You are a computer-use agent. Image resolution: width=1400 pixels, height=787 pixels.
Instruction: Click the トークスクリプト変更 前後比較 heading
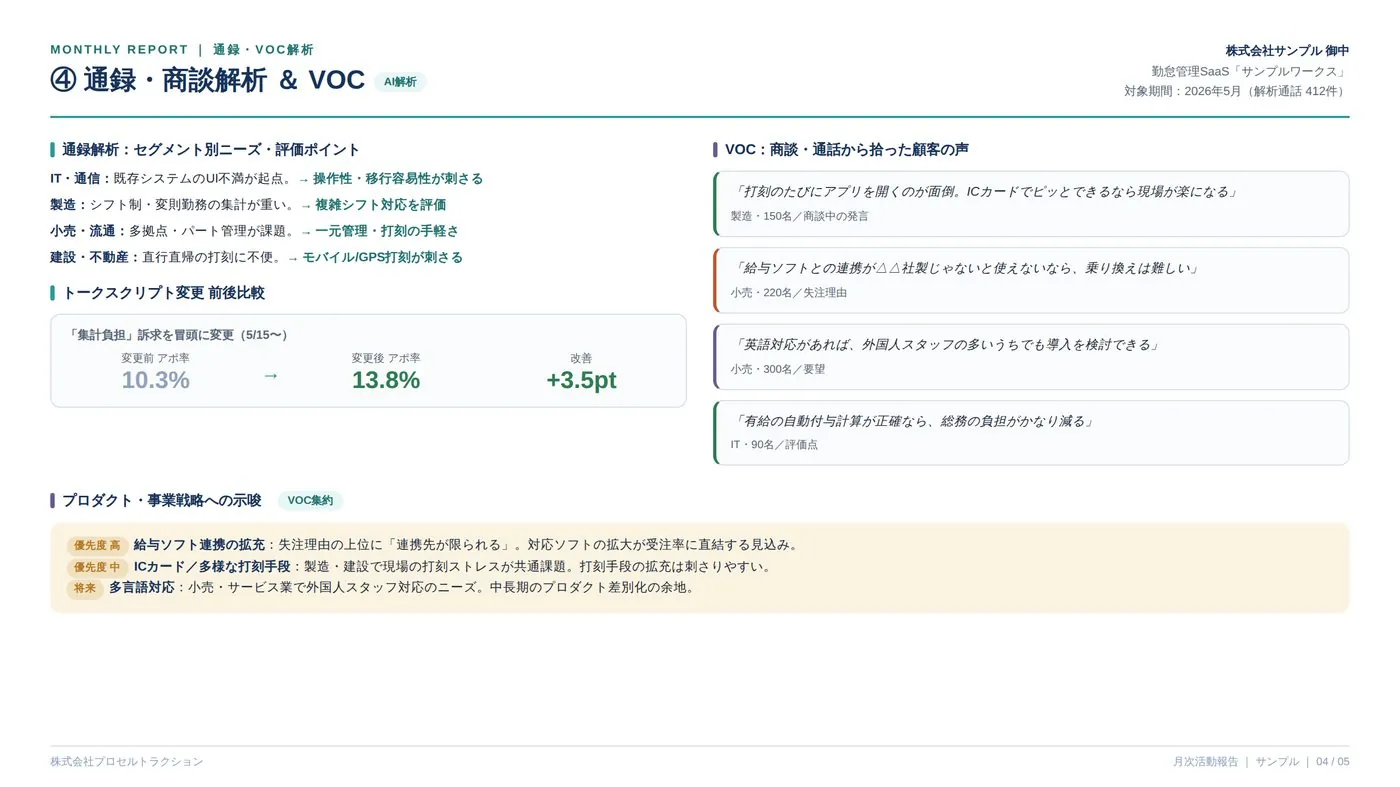tap(163, 293)
